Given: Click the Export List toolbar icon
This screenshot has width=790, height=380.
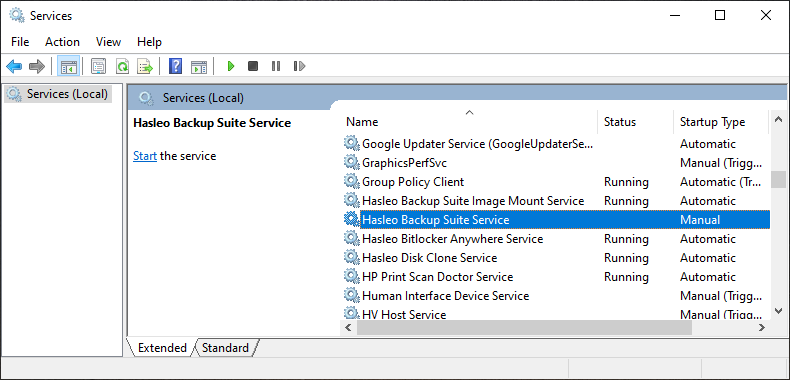Looking at the screenshot, I should click(145, 66).
